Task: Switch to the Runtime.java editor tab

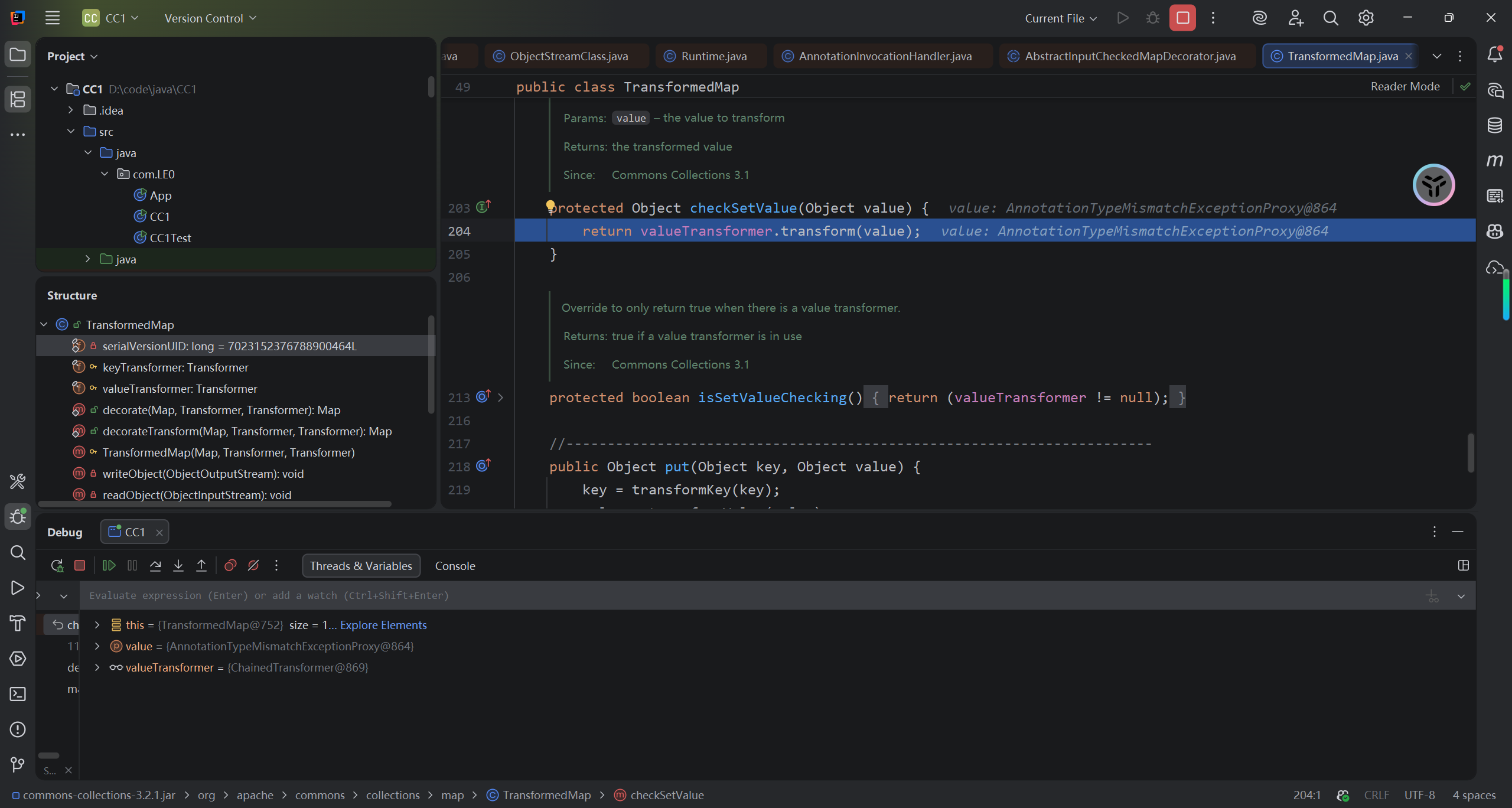Action: [713, 56]
